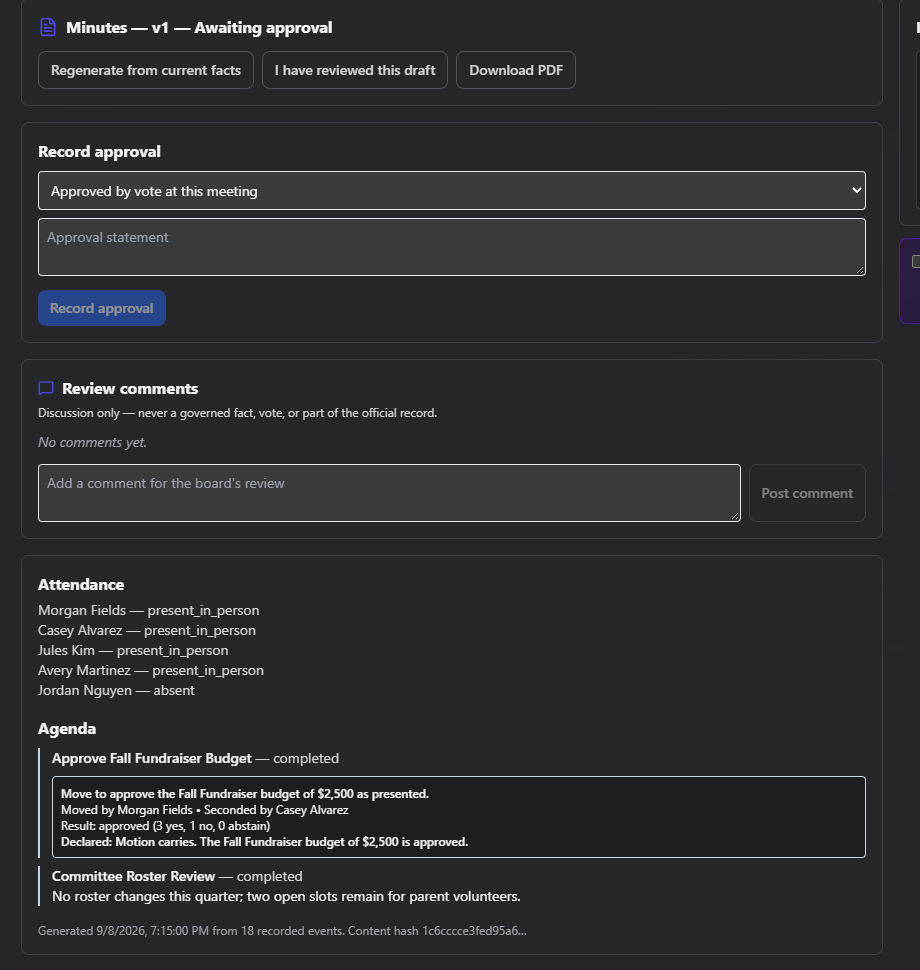
Task: Click the Record approval section heading
Action: point(100,152)
